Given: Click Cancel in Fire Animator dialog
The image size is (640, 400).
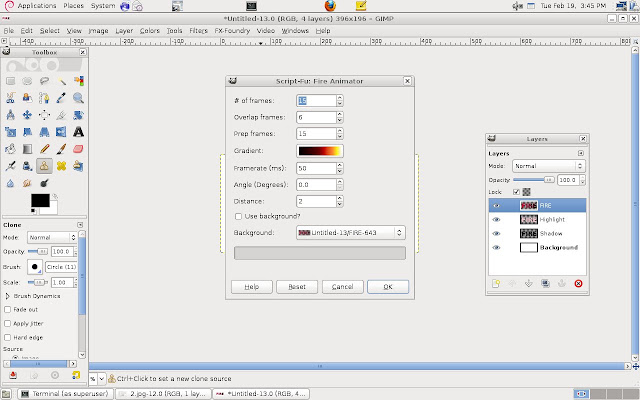Looking at the screenshot, I should click(x=342, y=287).
